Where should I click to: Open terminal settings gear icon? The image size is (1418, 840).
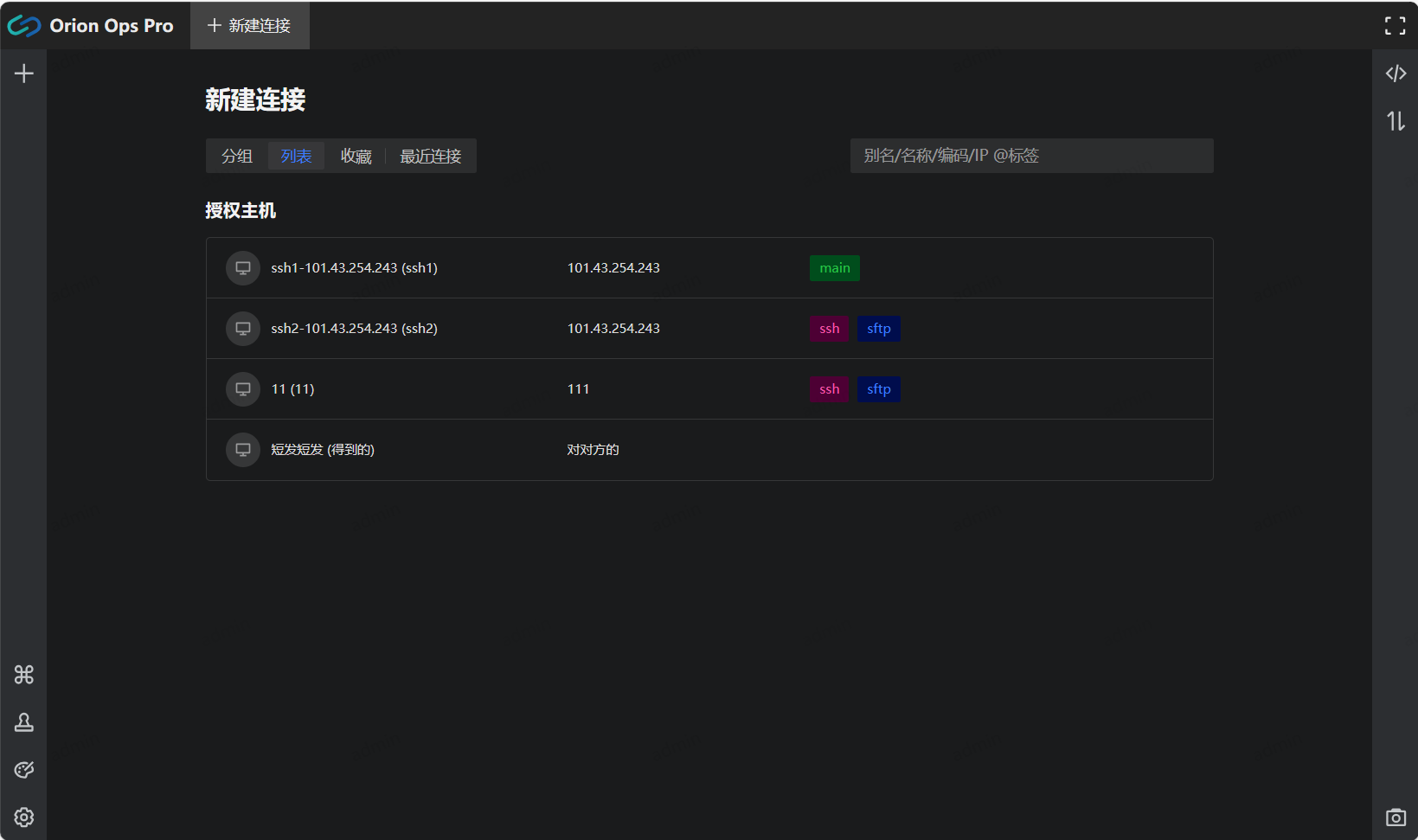click(x=24, y=818)
